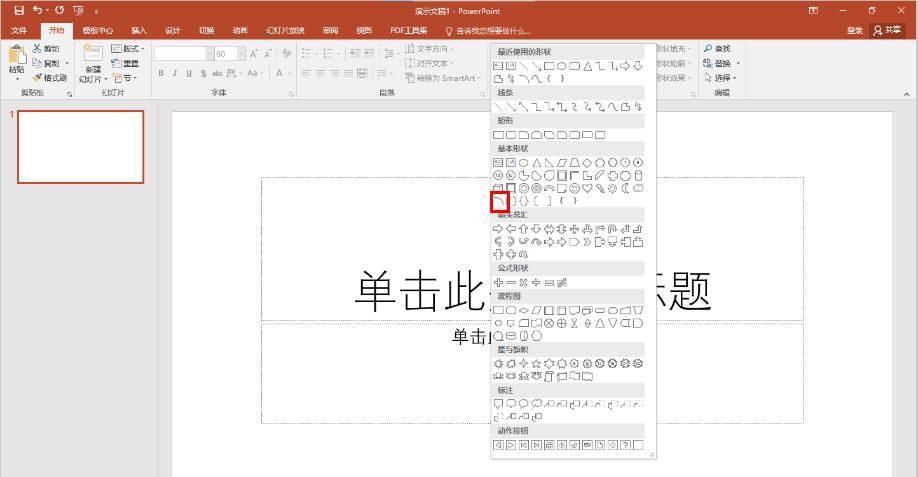Open the Slide Show tab
918x477 pixels.
click(x=285, y=30)
